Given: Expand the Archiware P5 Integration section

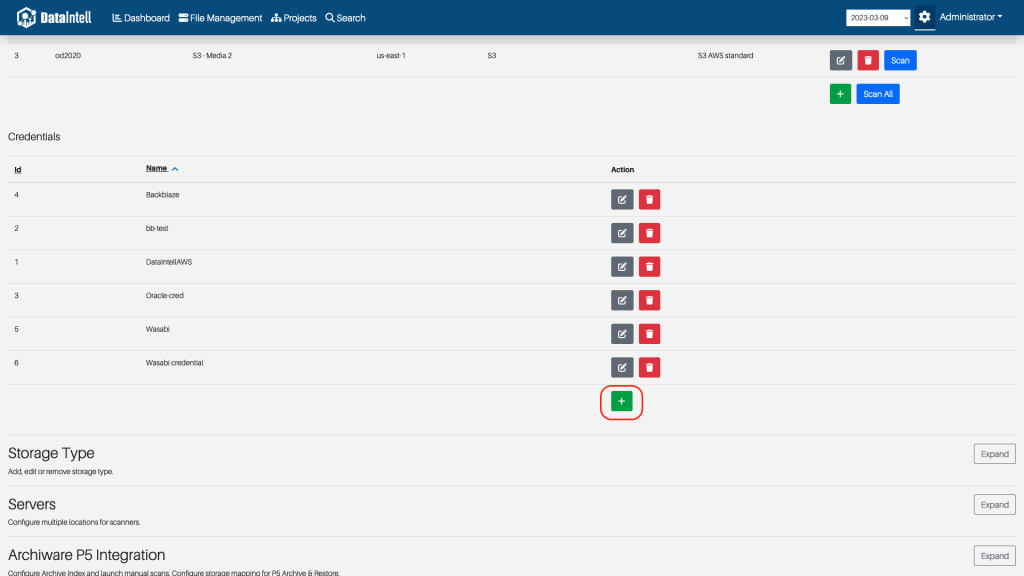Looking at the screenshot, I should (x=994, y=556).
